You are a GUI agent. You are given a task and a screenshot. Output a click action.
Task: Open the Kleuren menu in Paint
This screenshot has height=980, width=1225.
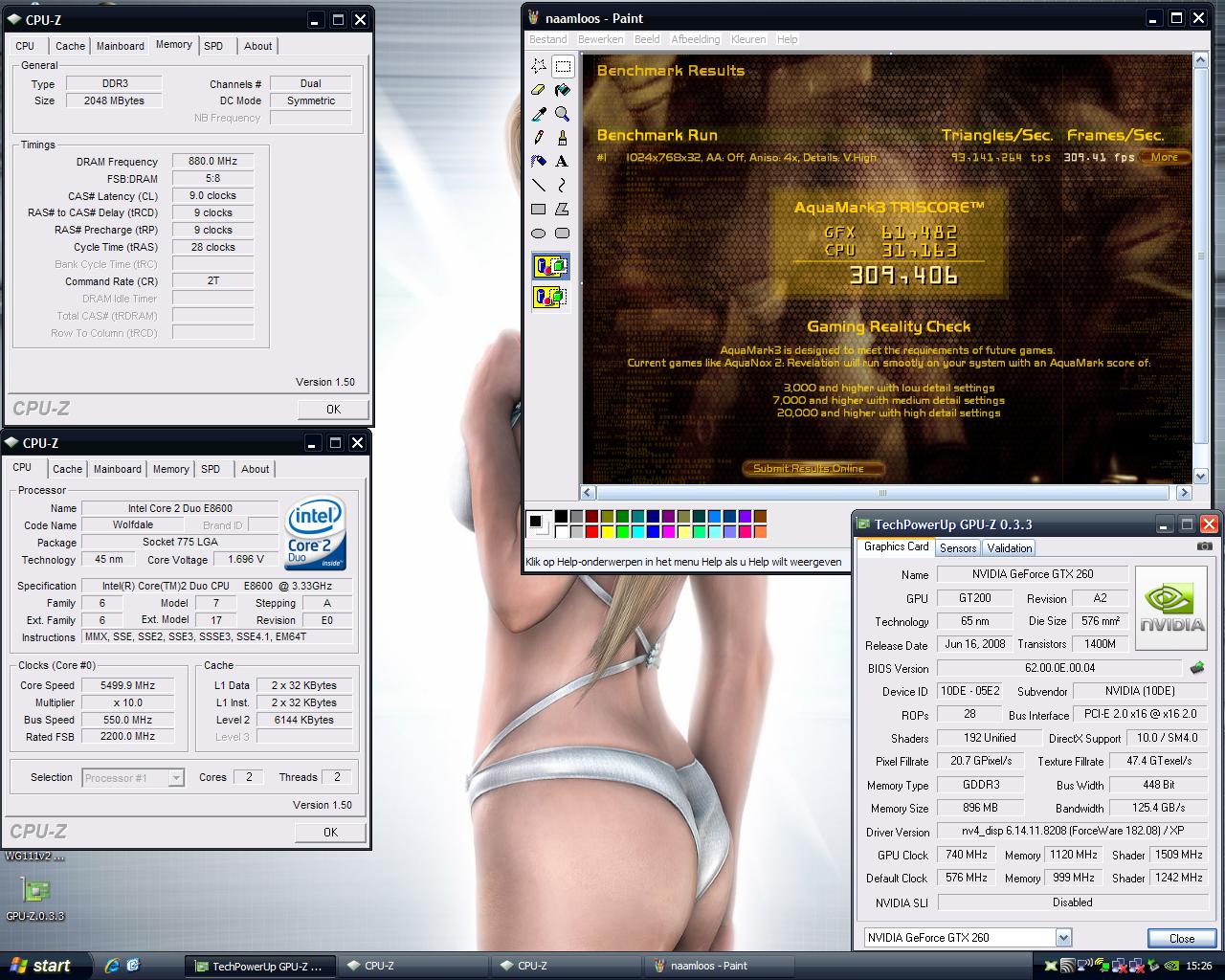point(748,39)
